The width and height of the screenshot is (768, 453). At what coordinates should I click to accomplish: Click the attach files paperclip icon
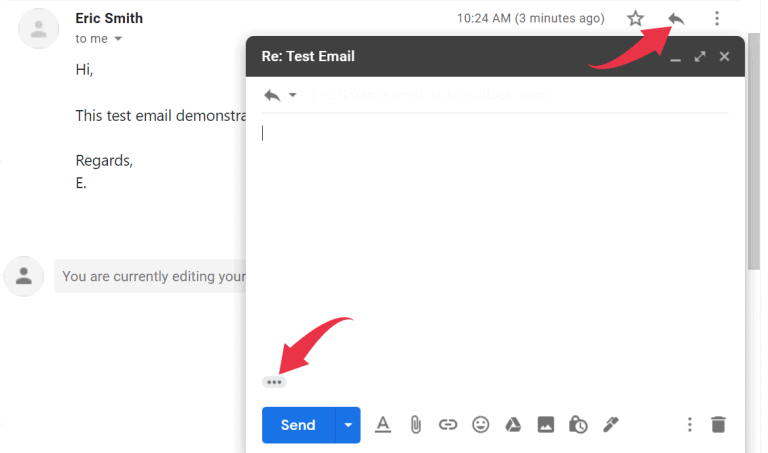tap(415, 425)
